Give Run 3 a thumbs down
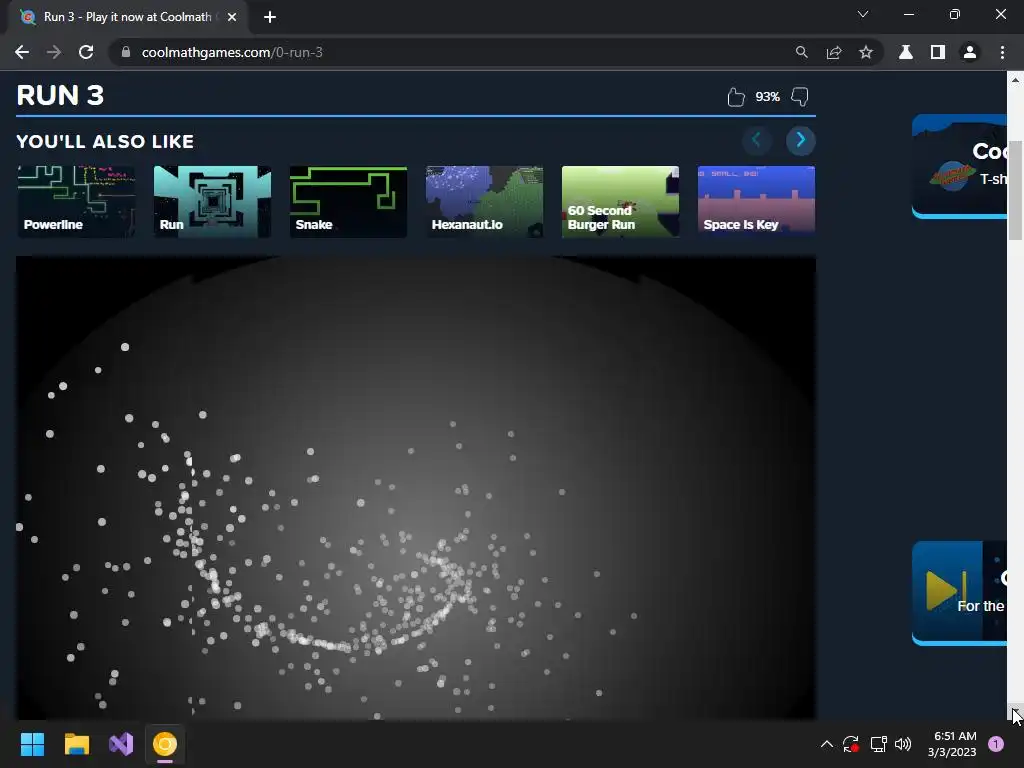This screenshot has height=768, width=1024. 800,97
